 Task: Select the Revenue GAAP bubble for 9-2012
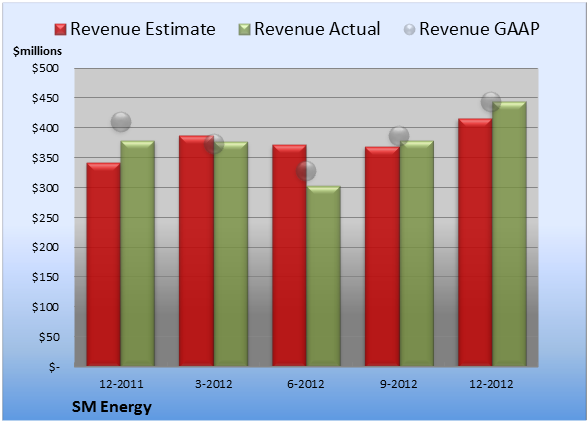(x=399, y=136)
